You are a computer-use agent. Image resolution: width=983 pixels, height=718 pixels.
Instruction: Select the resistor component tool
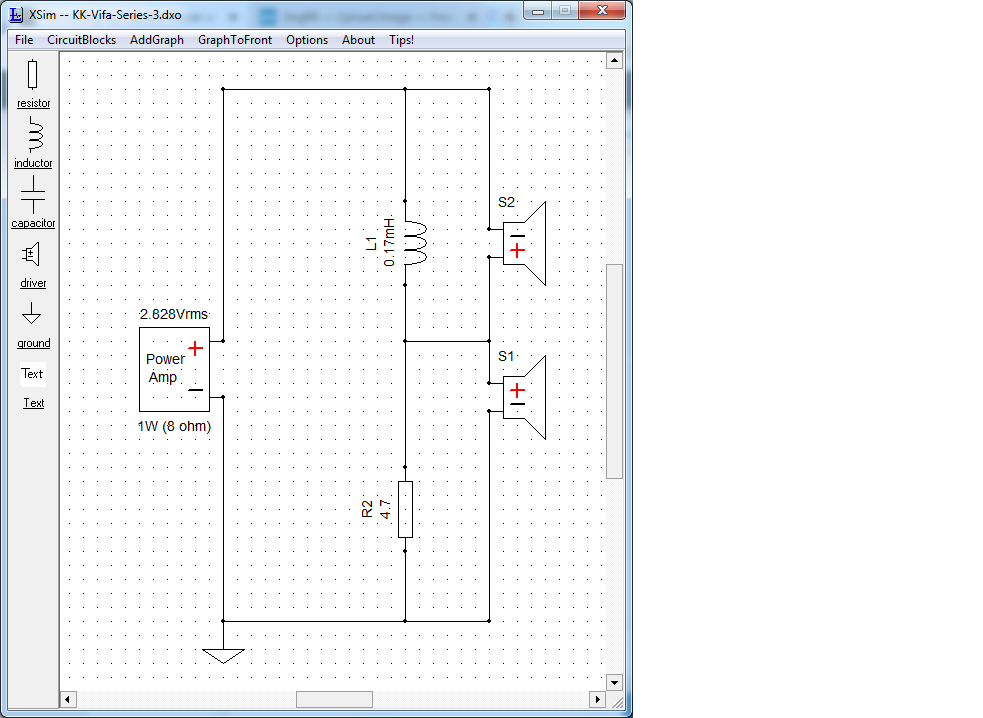[x=33, y=84]
